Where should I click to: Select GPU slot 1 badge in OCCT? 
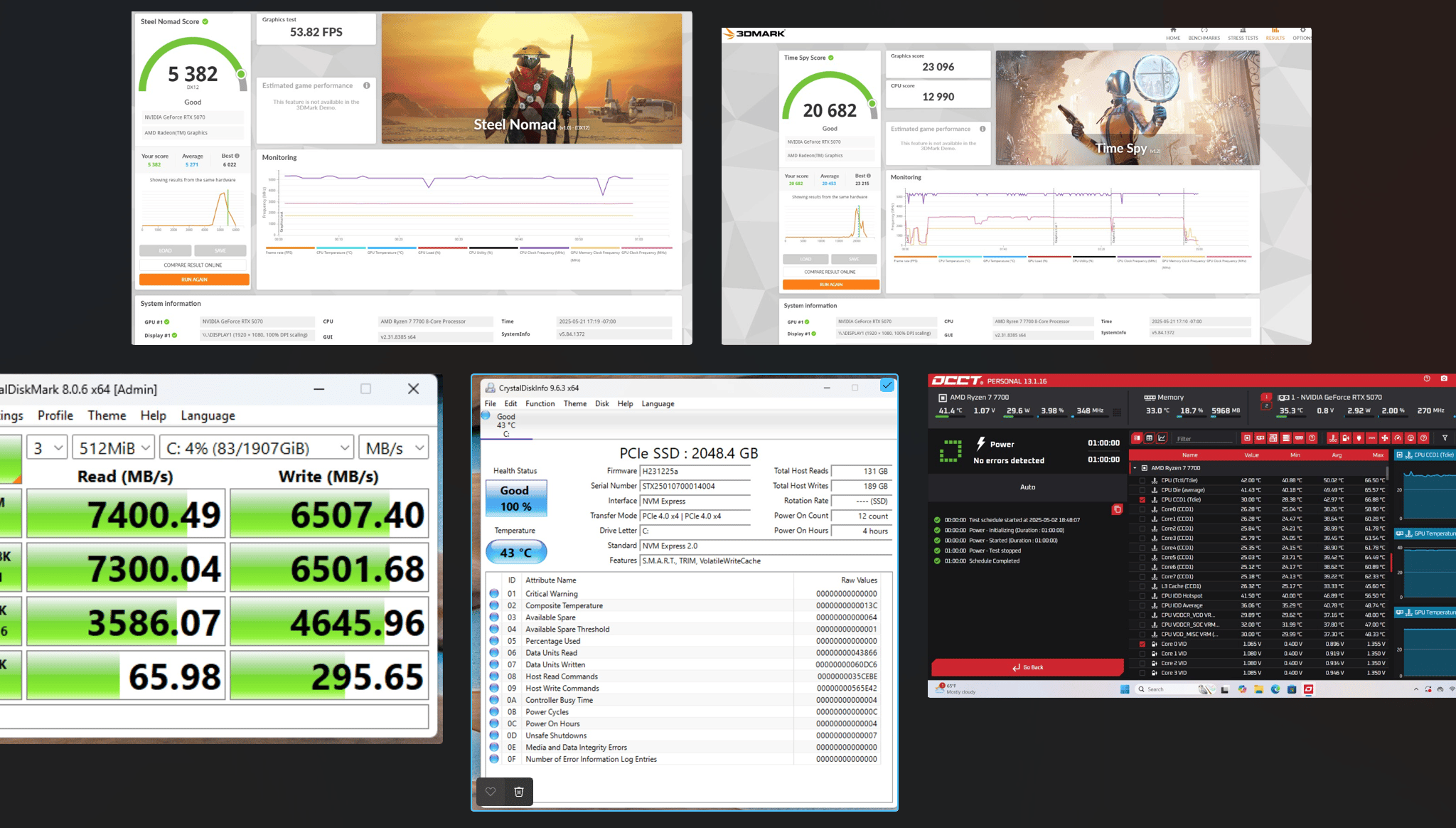click(1266, 397)
